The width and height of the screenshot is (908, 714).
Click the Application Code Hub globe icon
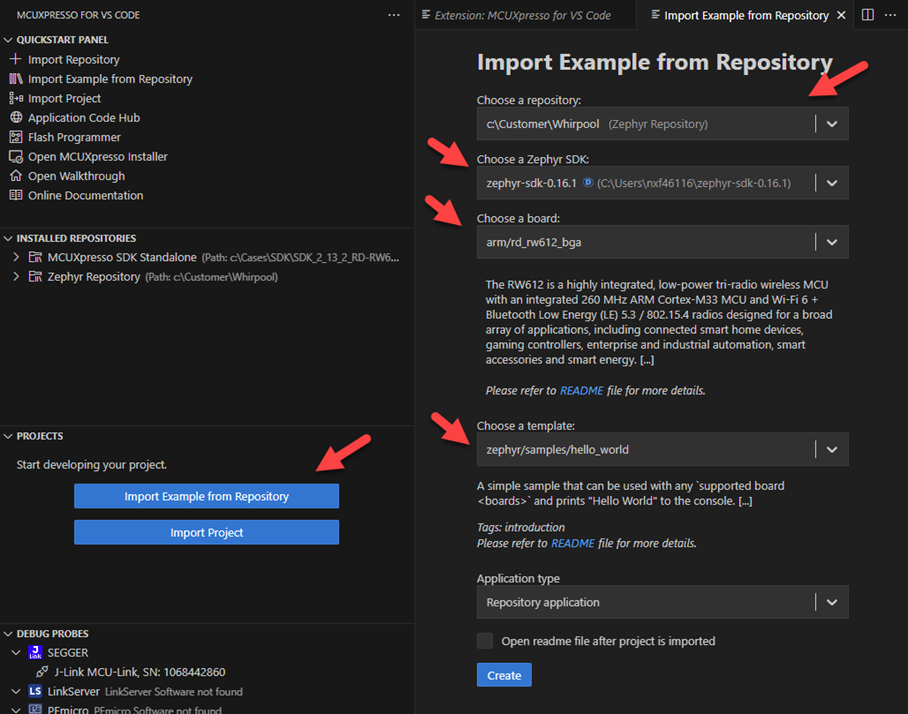click(x=15, y=118)
